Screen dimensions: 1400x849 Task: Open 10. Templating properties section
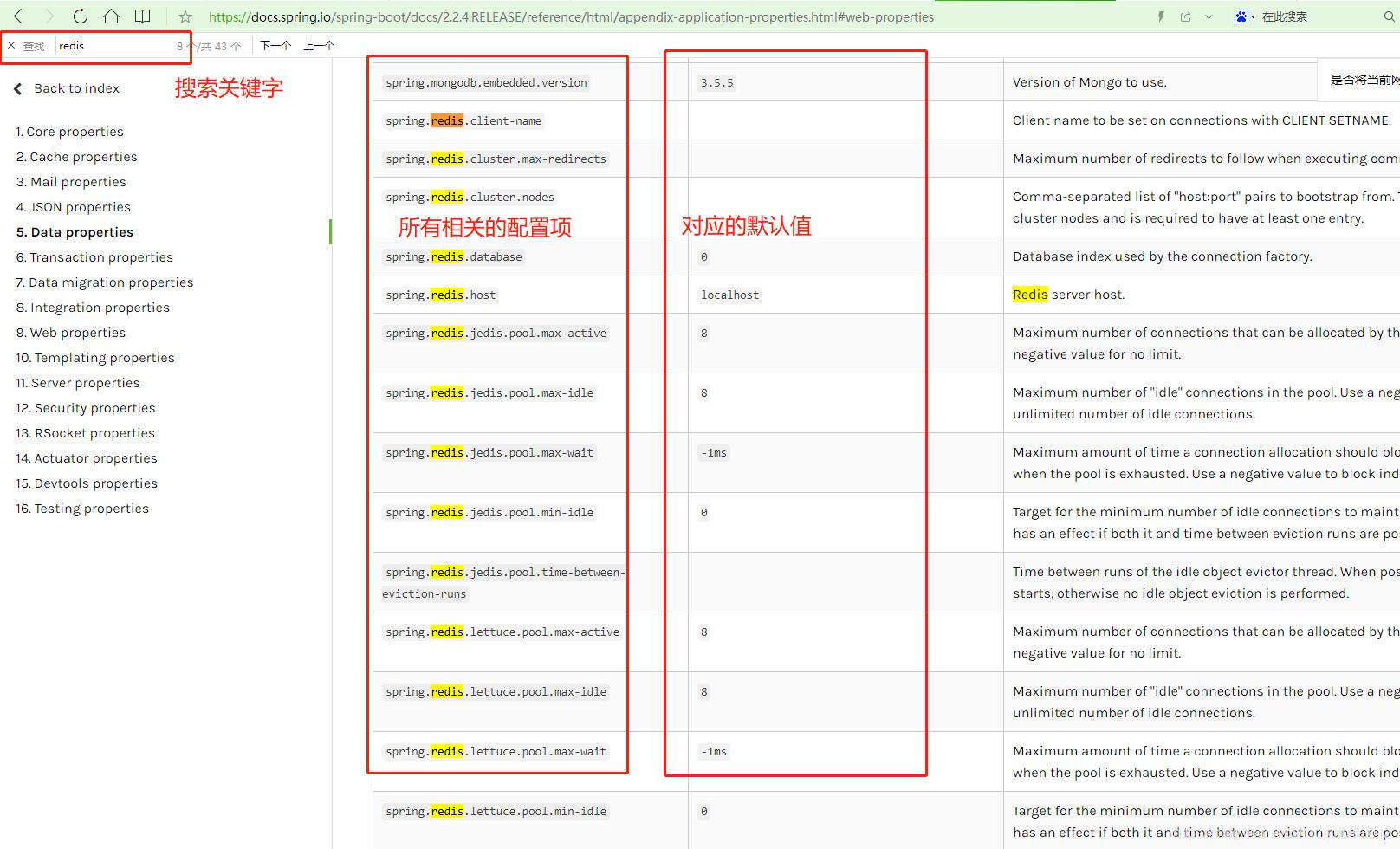95,358
